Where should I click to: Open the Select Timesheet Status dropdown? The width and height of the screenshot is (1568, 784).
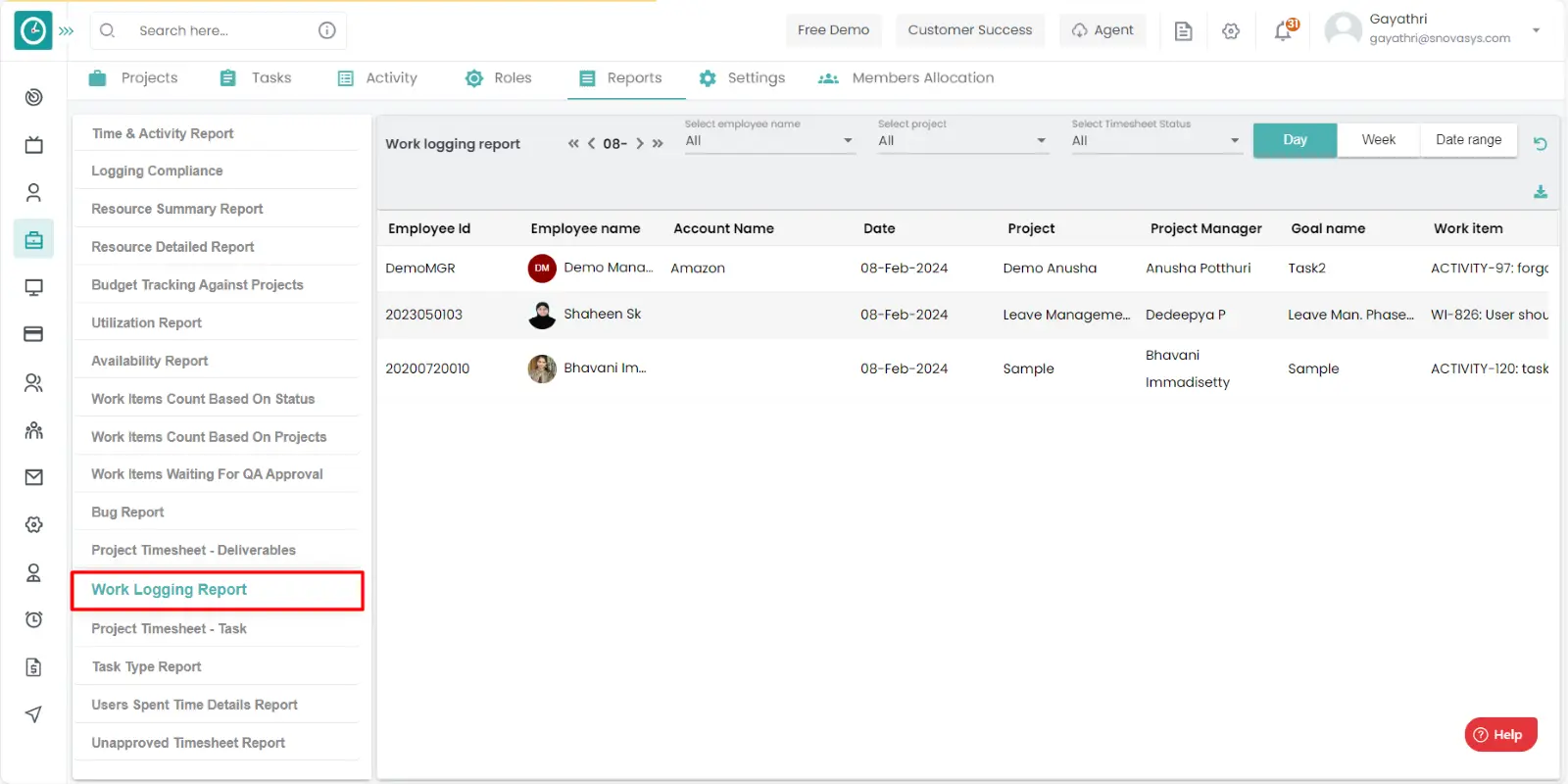click(x=1156, y=140)
